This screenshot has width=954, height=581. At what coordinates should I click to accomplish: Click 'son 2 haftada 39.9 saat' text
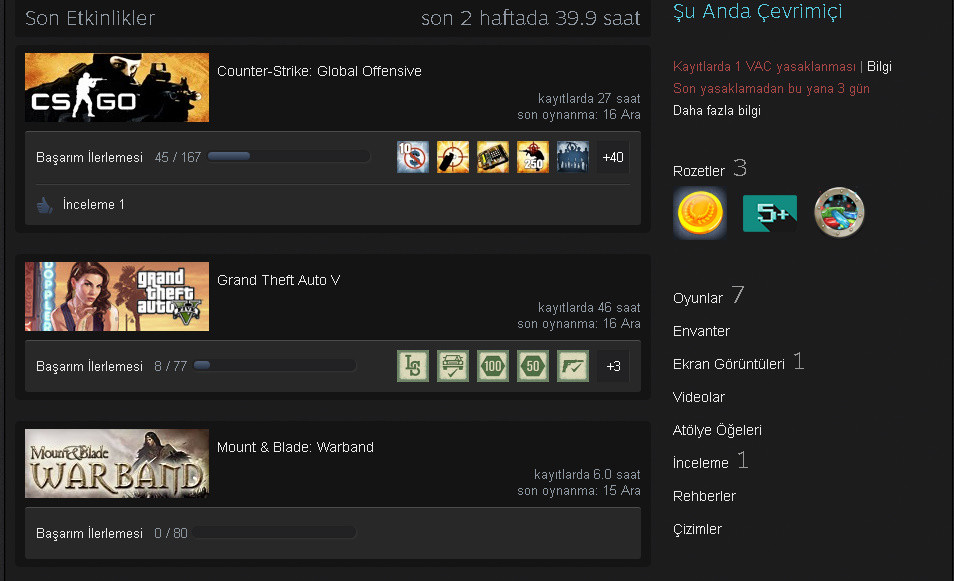[531, 18]
